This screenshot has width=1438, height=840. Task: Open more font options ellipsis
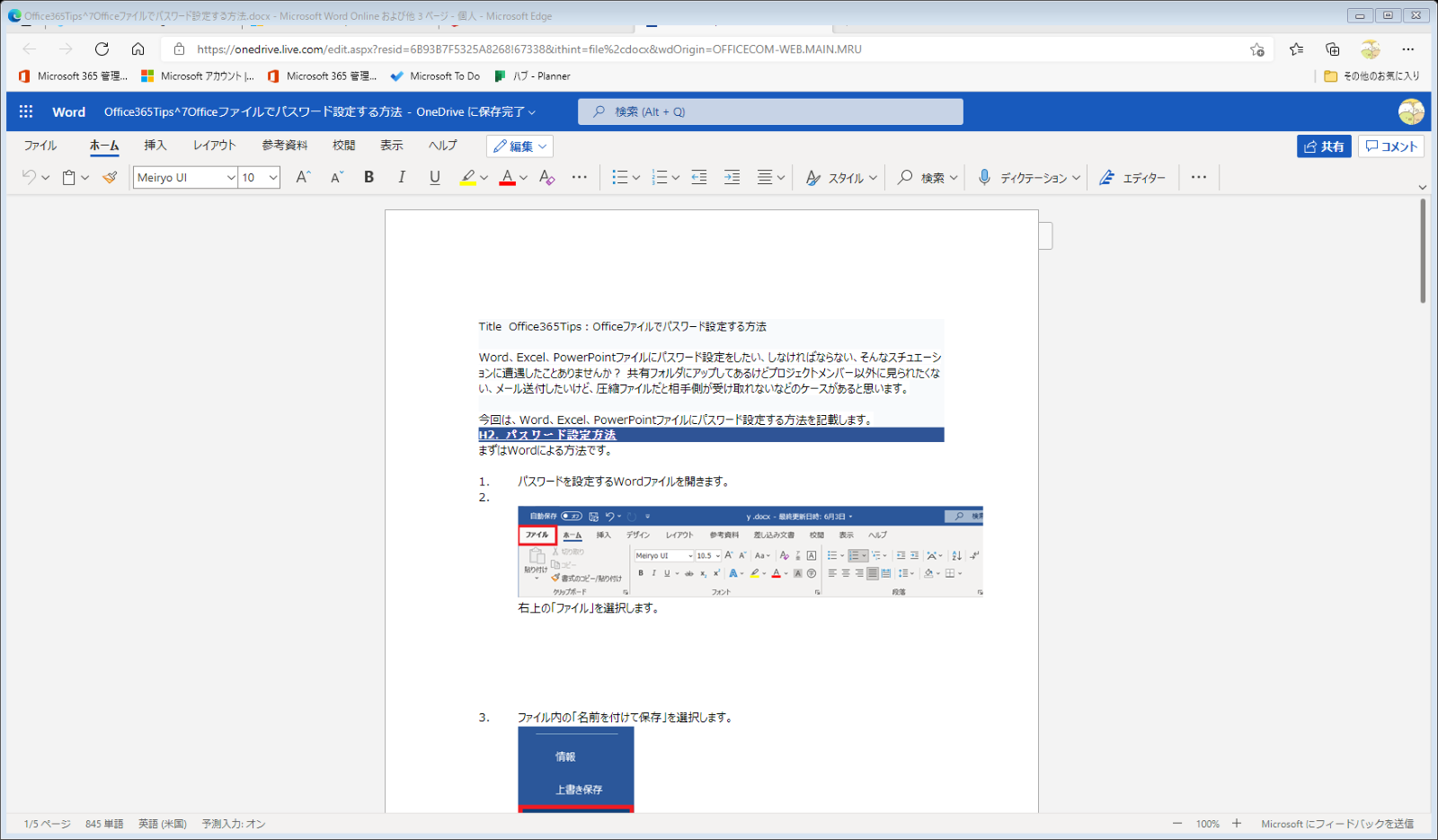580,177
